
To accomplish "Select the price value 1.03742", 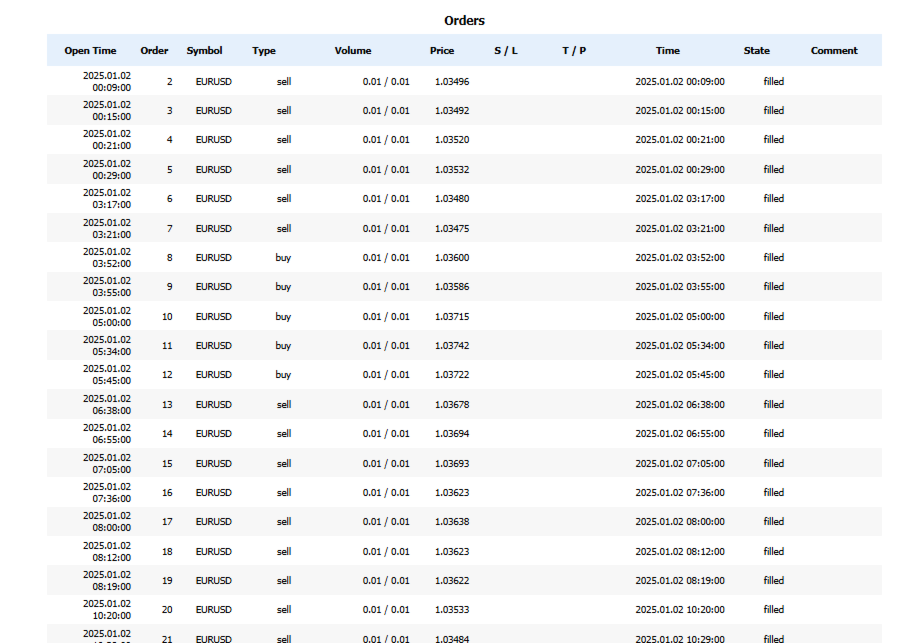I will coord(452,346).
